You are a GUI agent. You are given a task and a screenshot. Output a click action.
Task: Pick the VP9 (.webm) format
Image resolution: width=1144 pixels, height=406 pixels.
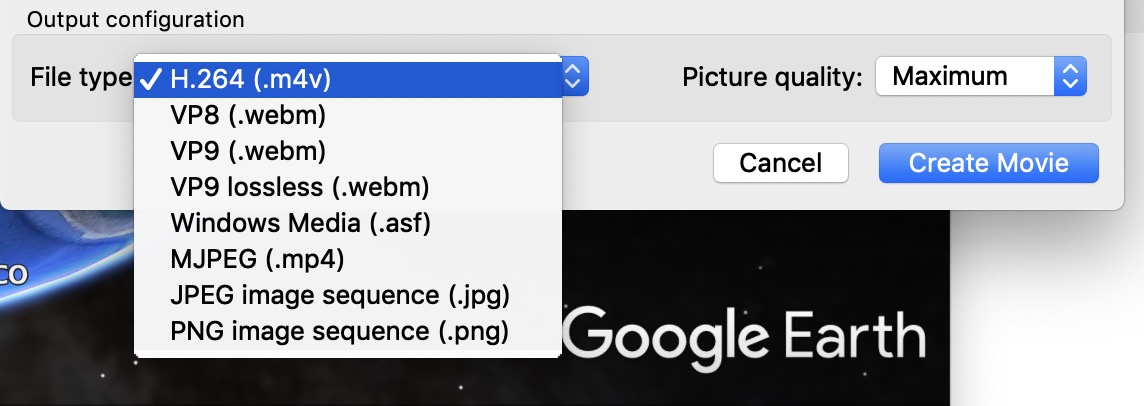[248, 151]
